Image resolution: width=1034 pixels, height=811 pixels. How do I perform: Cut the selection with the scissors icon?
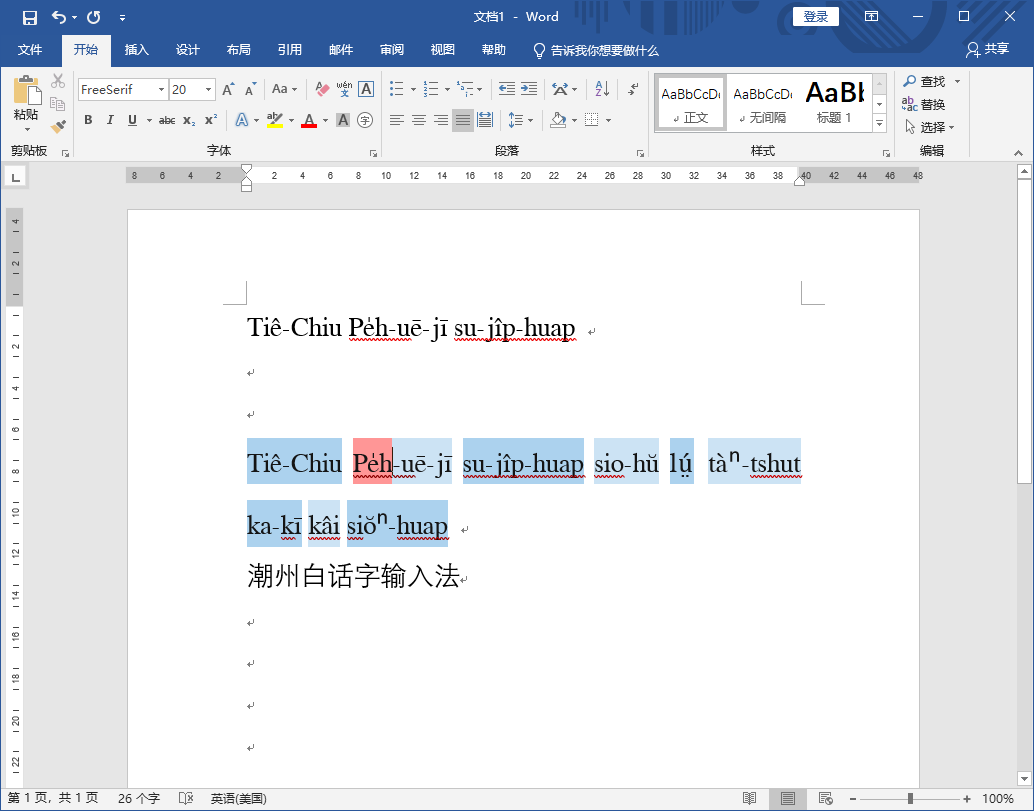(58, 81)
